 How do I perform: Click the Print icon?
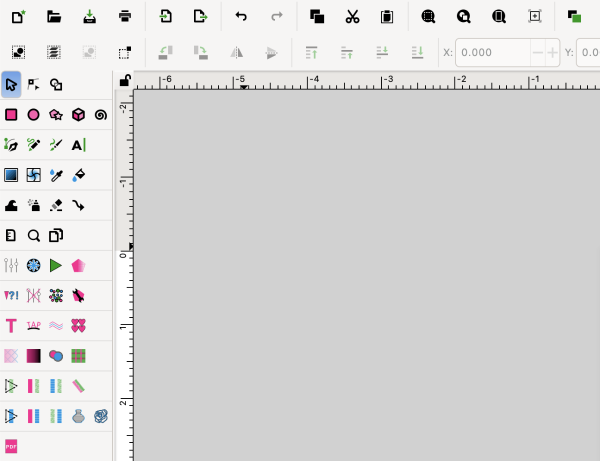[125, 16]
